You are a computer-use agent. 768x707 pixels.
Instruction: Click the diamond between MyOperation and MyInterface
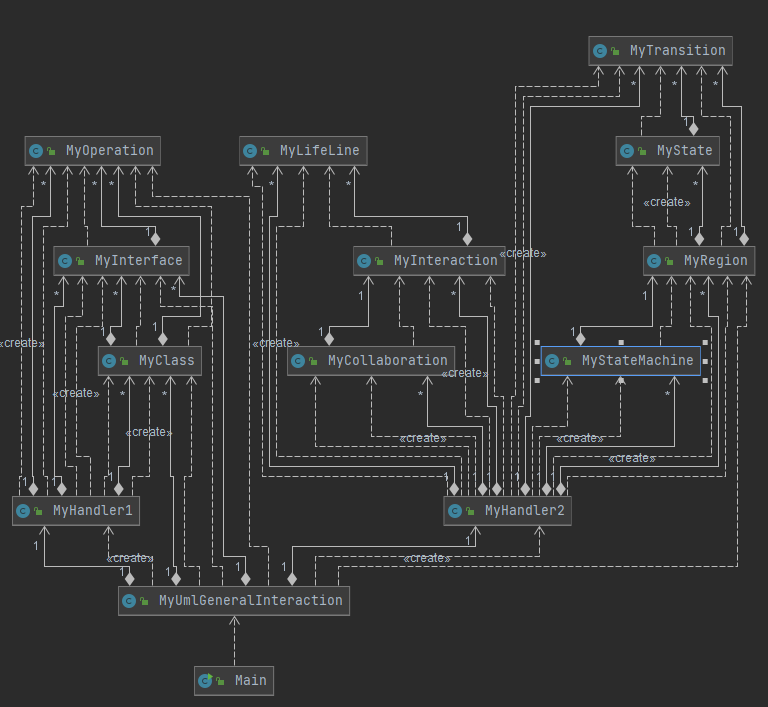tap(155, 239)
